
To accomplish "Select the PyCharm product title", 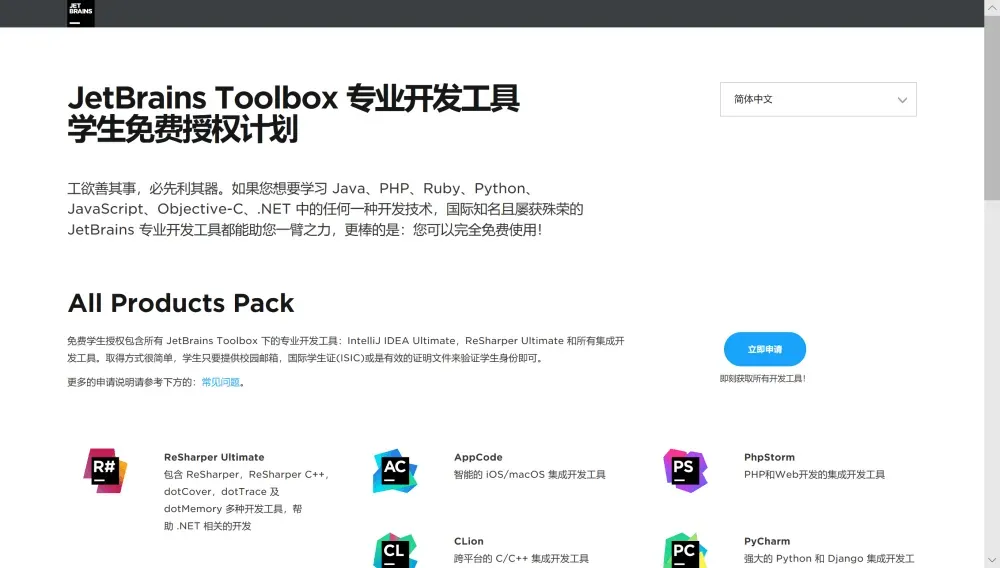I will pos(767,541).
